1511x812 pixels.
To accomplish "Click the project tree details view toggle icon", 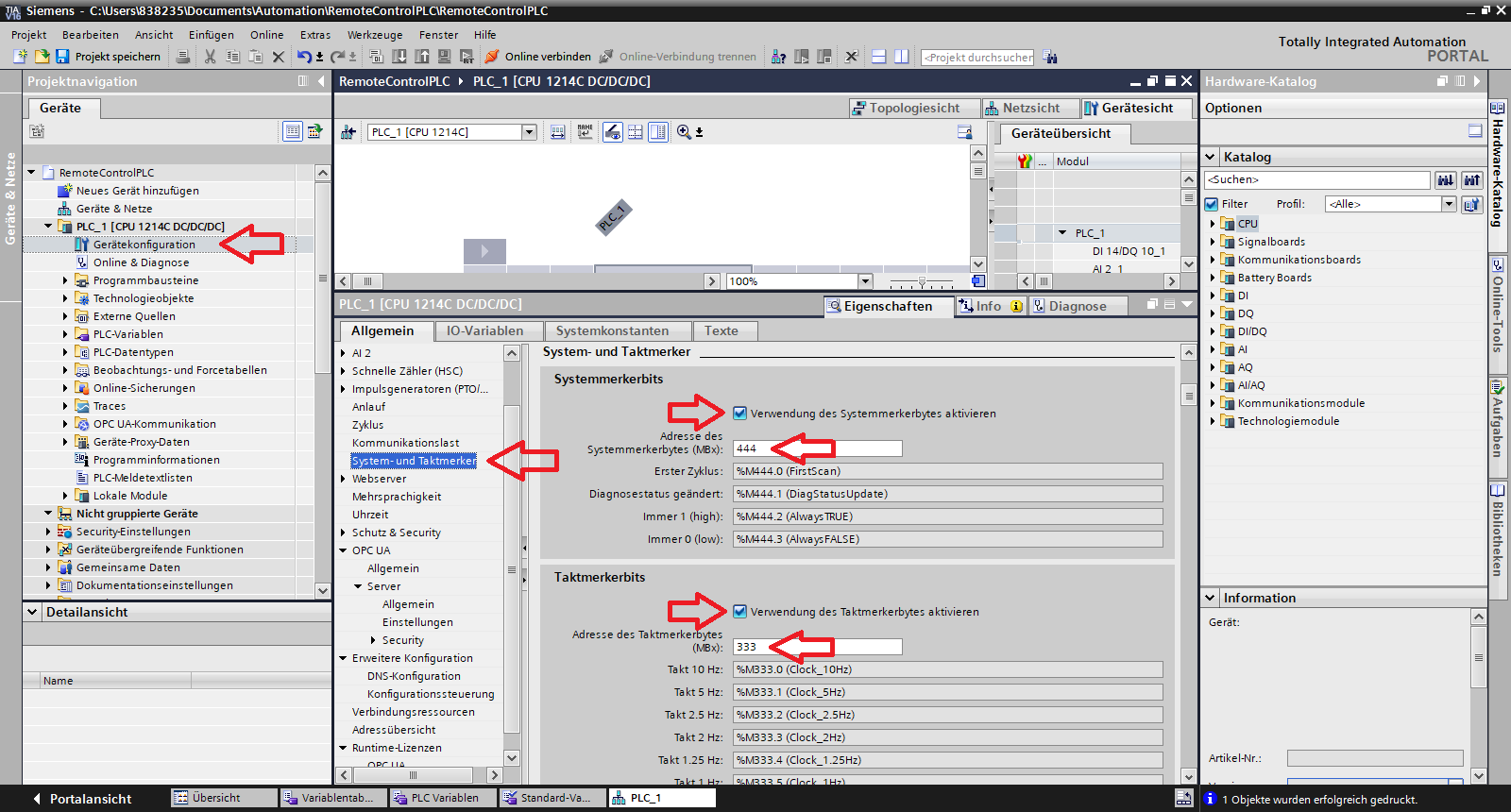I will pyautogui.click(x=293, y=131).
